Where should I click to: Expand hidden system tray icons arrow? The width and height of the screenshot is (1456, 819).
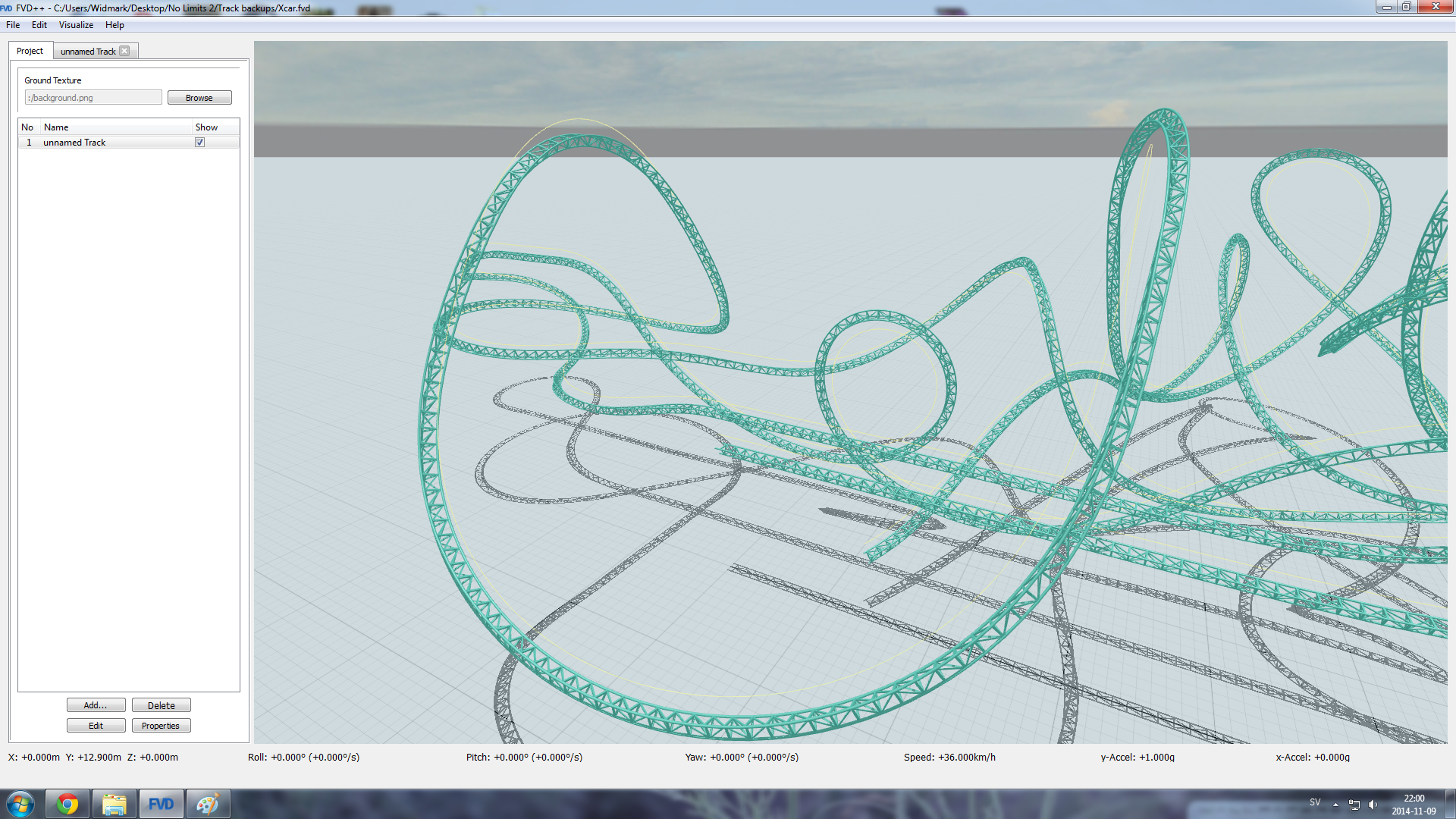point(1335,805)
